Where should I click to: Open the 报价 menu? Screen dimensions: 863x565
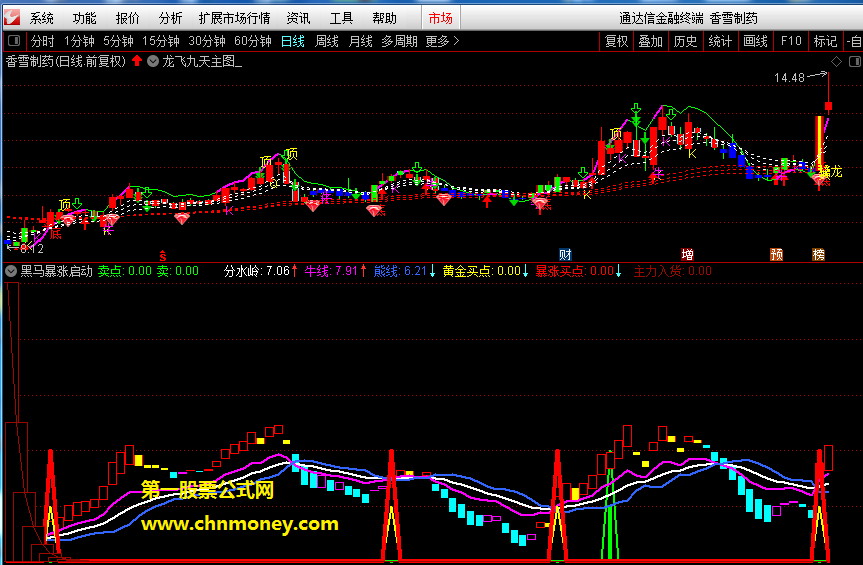[x=127, y=19]
